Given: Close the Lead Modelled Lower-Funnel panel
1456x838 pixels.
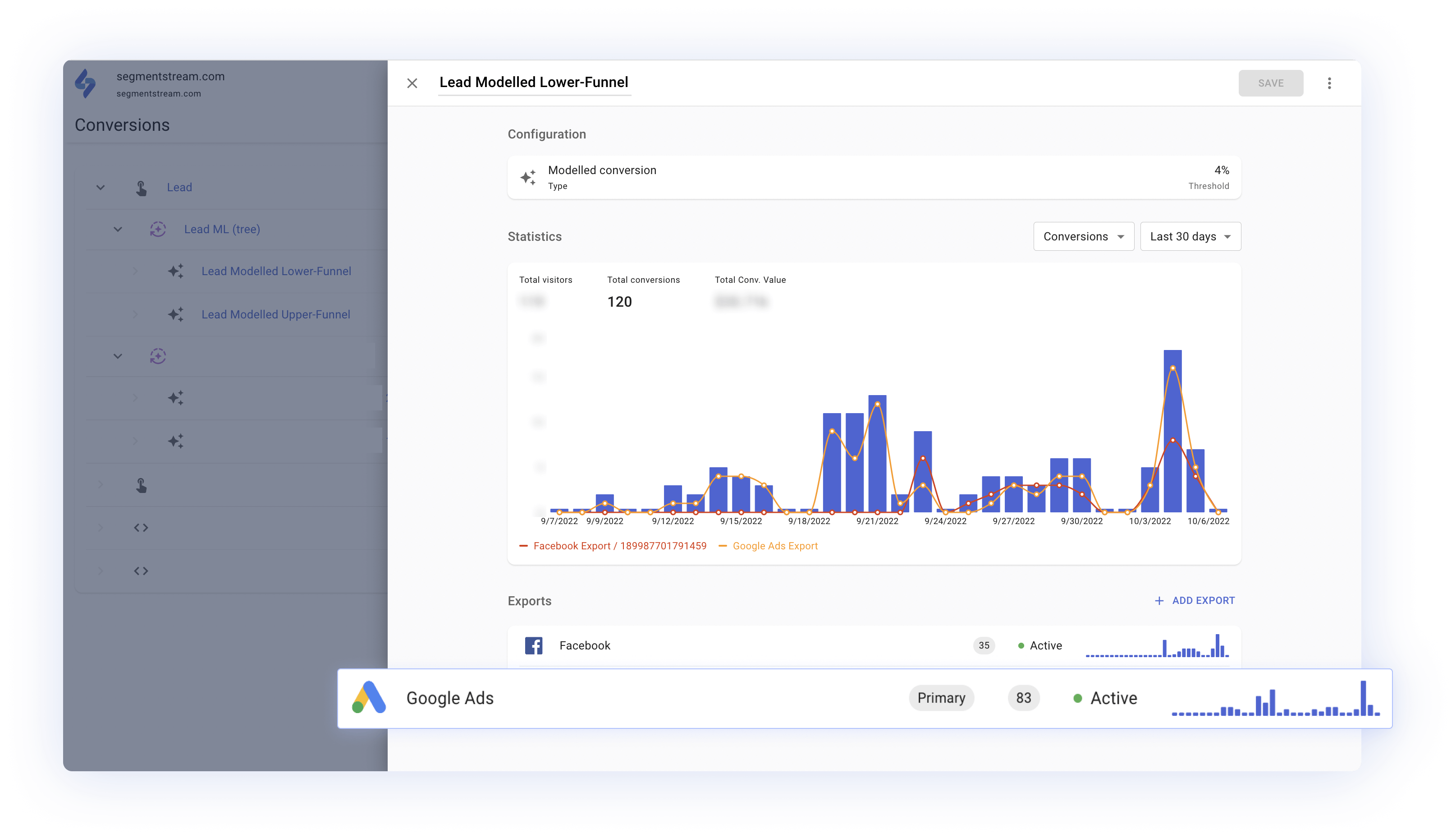Looking at the screenshot, I should click(412, 83).
